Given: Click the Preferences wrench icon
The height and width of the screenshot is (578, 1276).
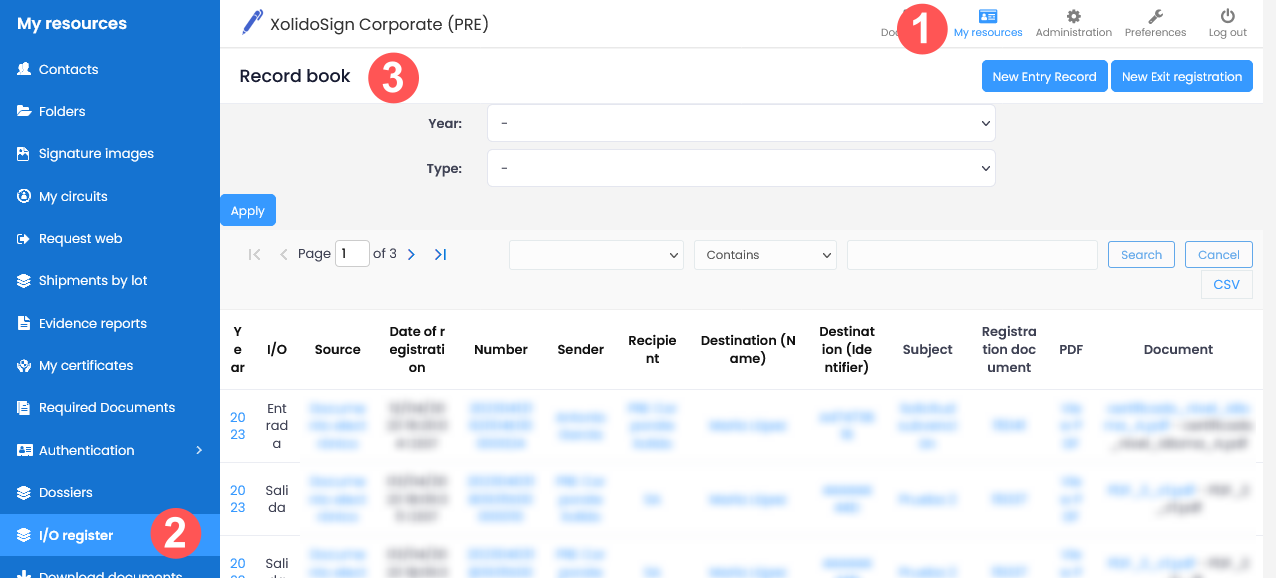Looking at the screenshot, I should pyautogui.click(x=1155, y=16).
